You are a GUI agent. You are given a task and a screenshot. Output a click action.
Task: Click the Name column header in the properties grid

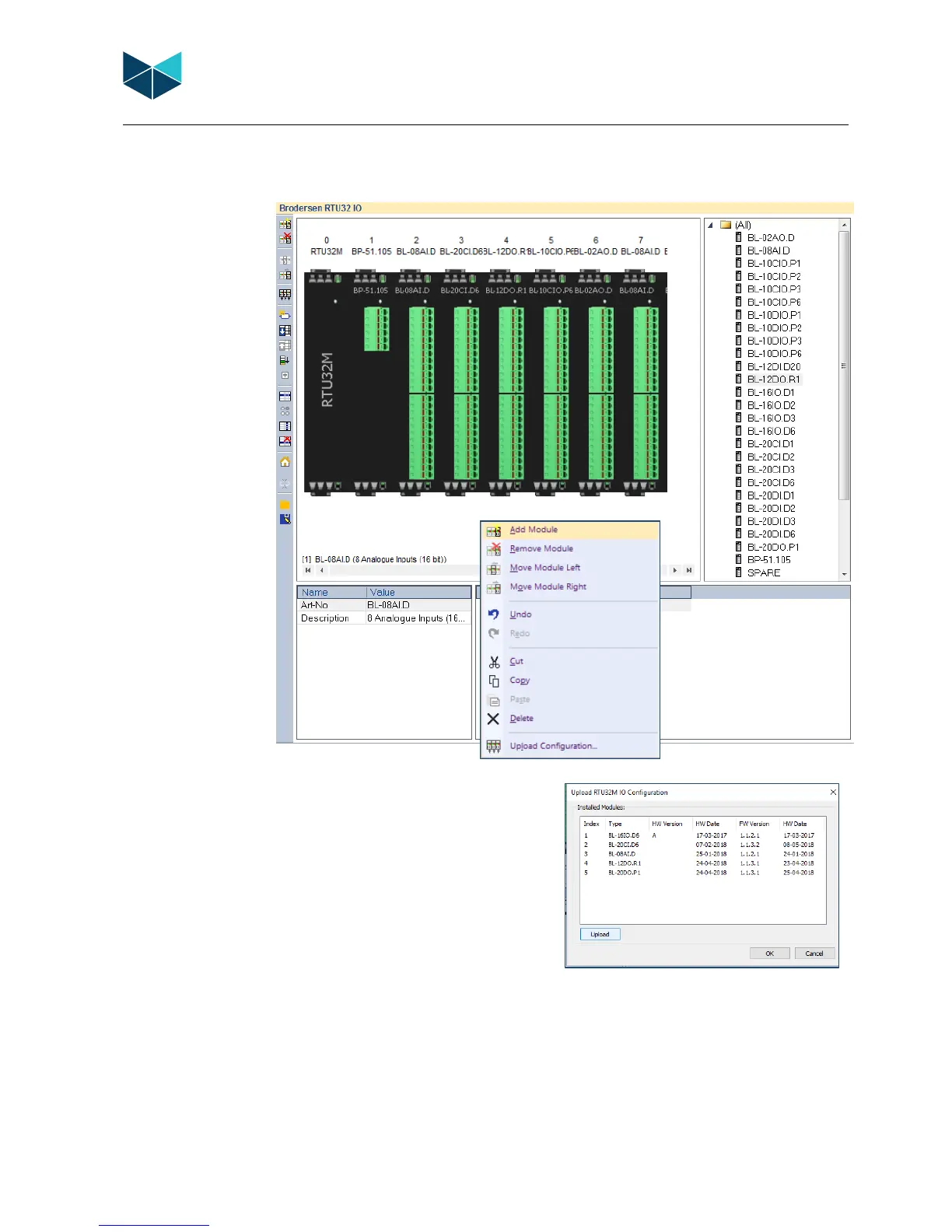pos(332,593)
